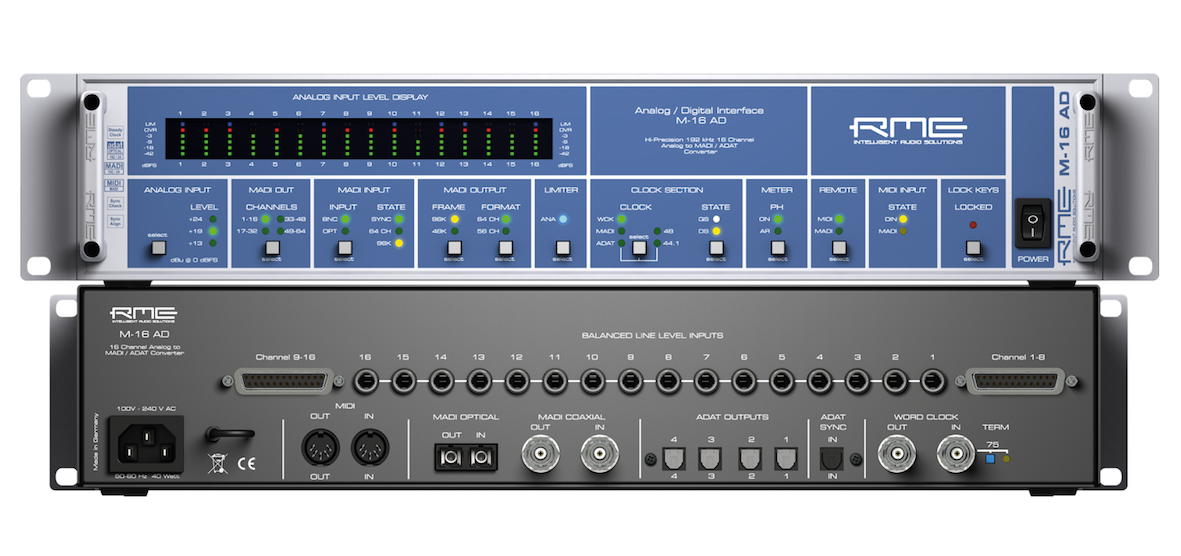This screenshot has height=556, width=1181.
Task: Click the CE mark on rear panel
Action: [245, 464]
